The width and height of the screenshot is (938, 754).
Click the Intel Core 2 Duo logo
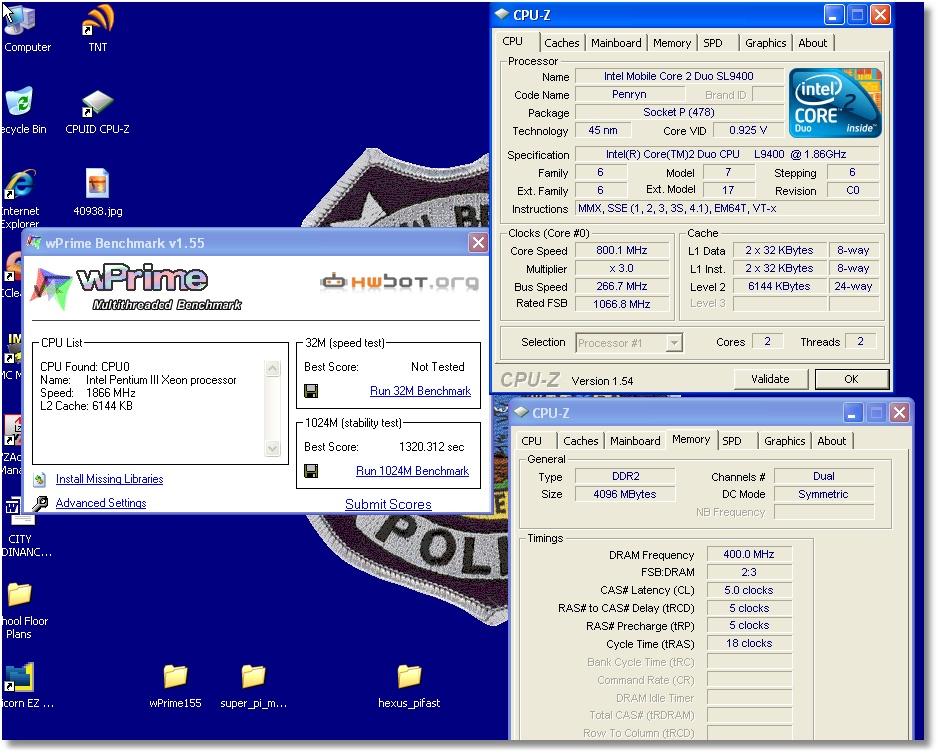(x=835, y=103)
